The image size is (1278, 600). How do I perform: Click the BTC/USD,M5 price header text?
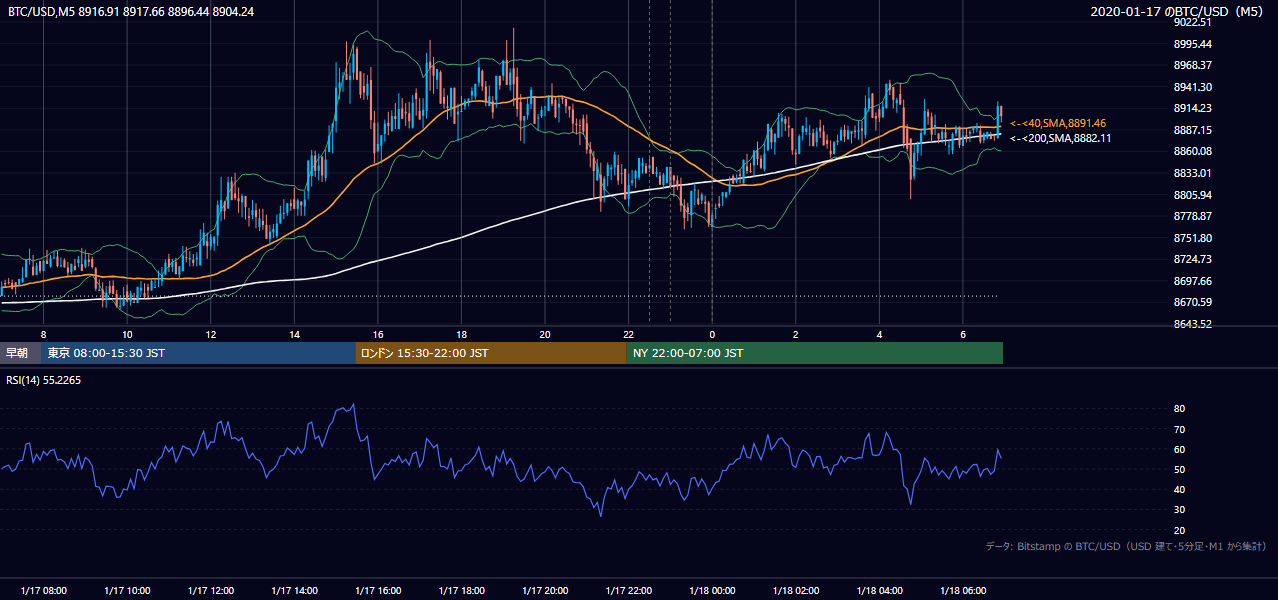click(131, 11)
